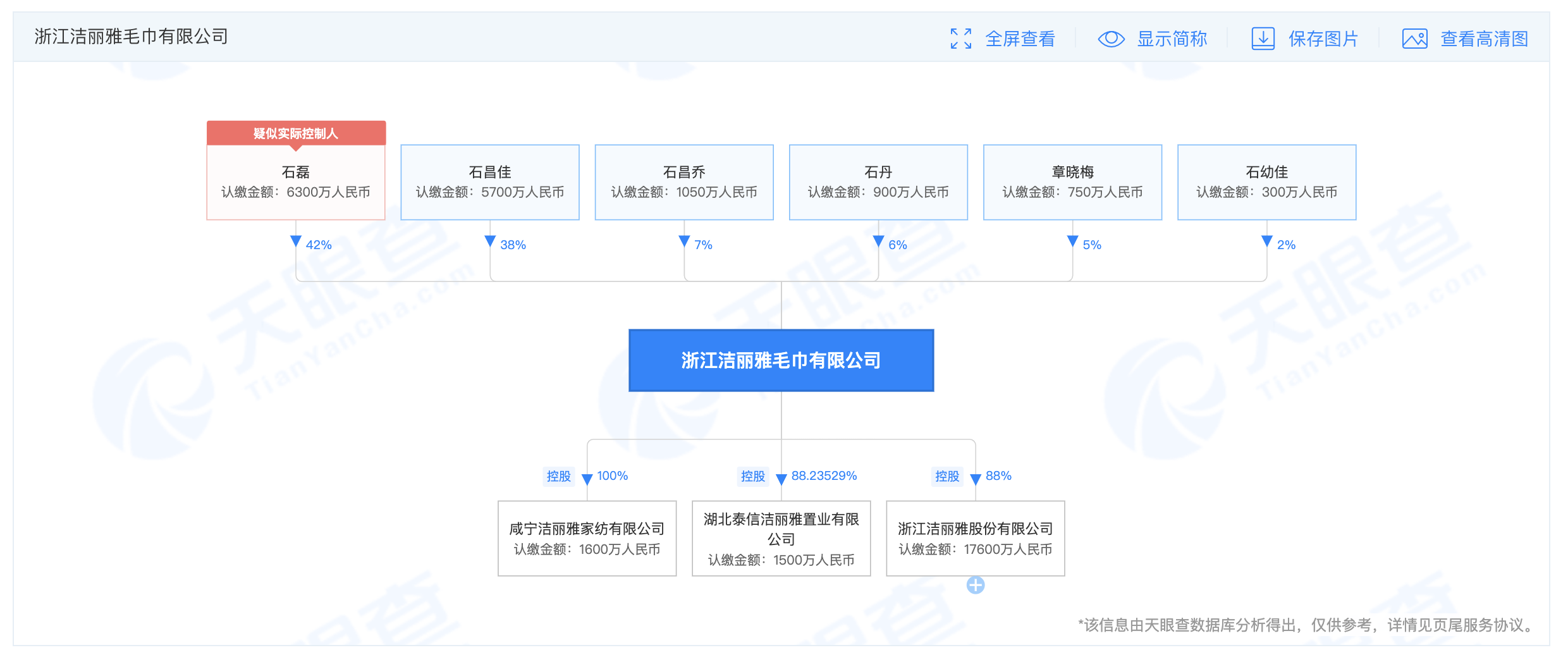The width and height of the screenshot is (1568, 650).
Task: Click the eye icon for abbreviated names
Action: (1111, 39)
